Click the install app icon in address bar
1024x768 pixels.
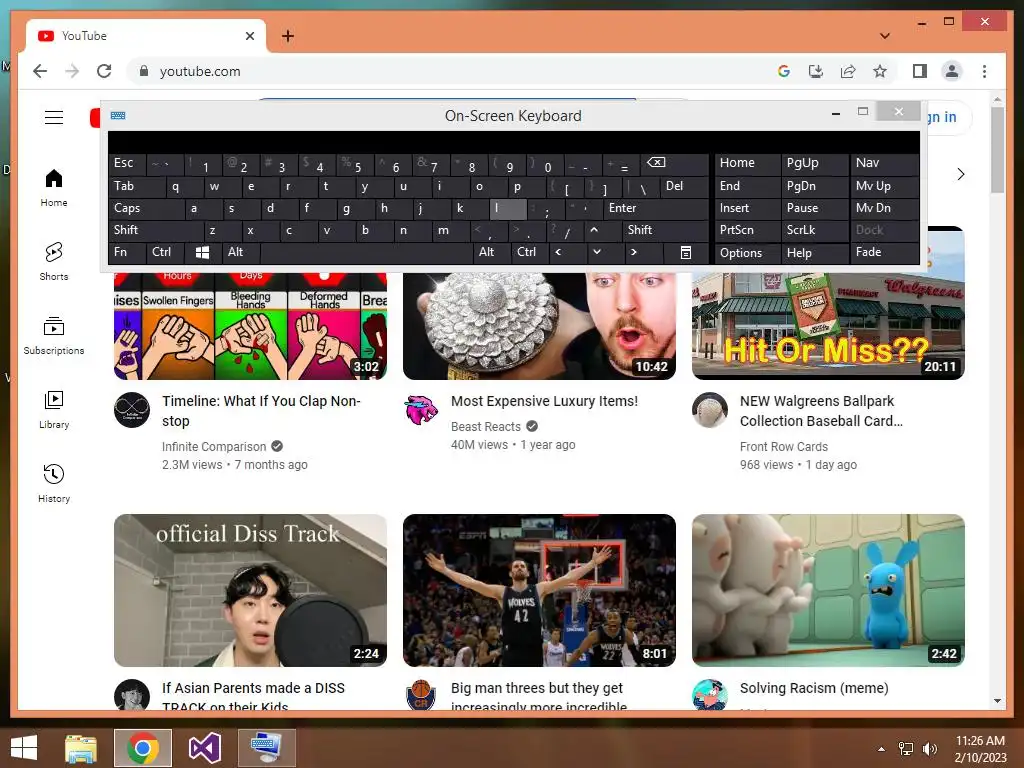816,71
